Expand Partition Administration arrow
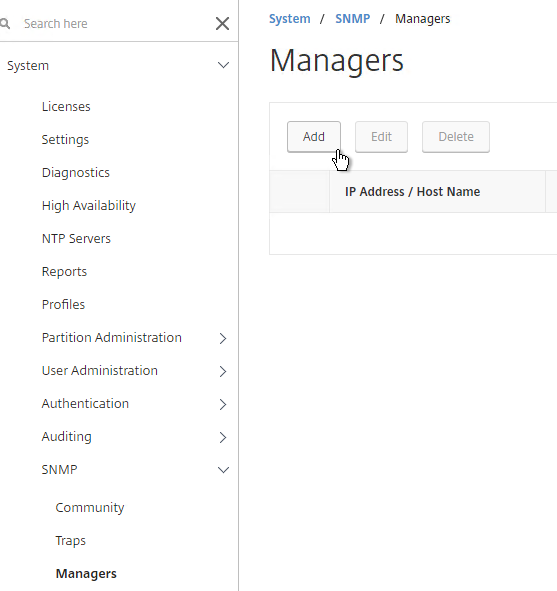The height and width of the screenshot is (591, 557). [223, 338]
